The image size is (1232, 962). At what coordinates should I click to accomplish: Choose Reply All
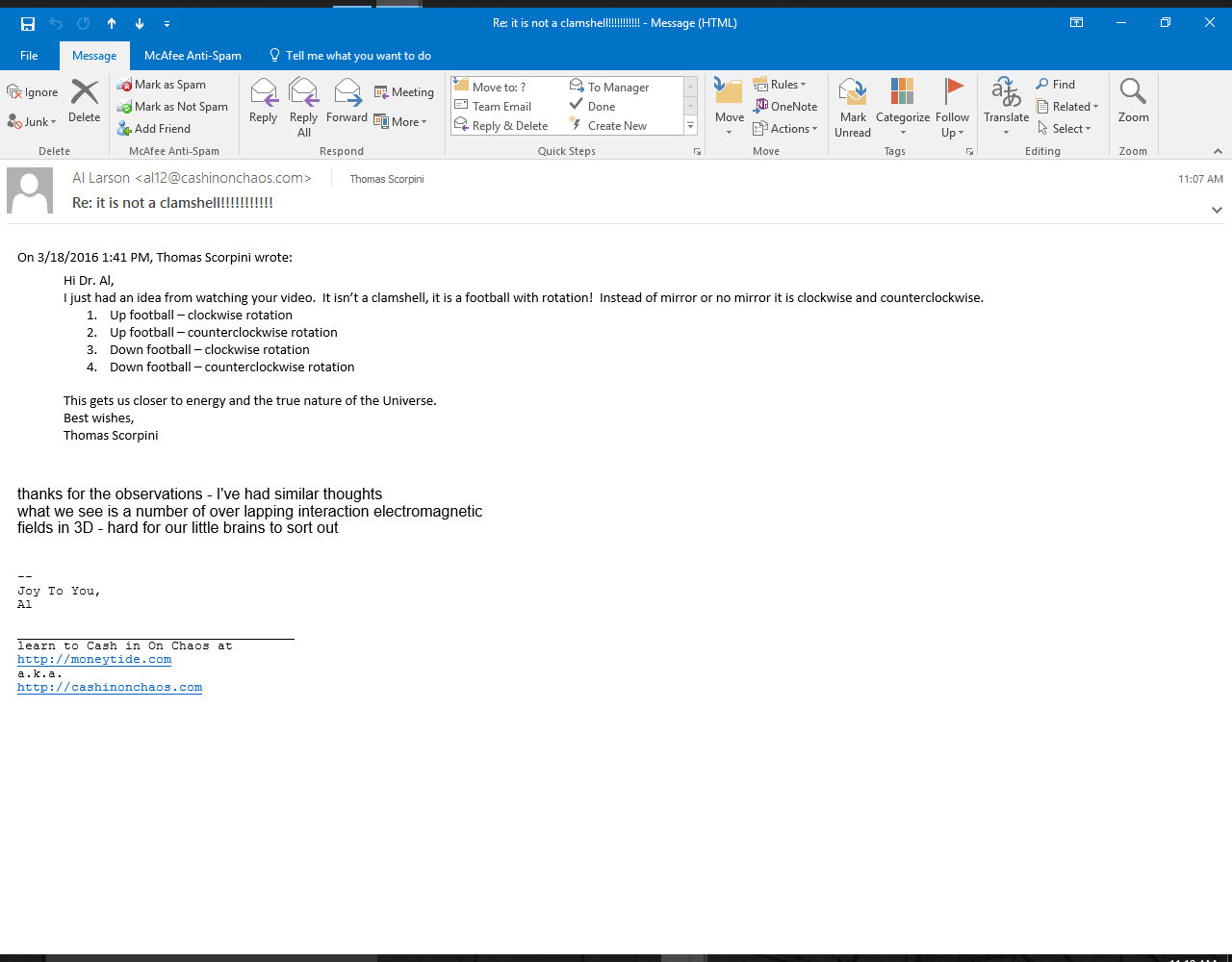[303, 108]
